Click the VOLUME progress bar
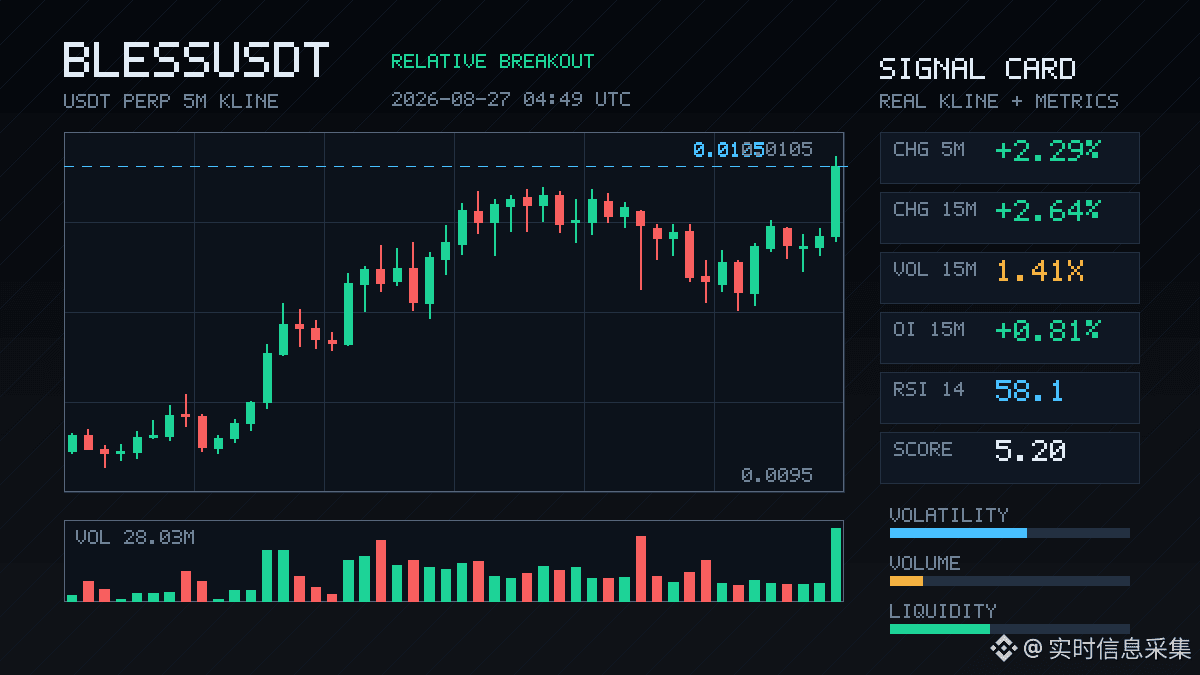The height and width of the screenshot is (675, 1200). (1010, 581)
